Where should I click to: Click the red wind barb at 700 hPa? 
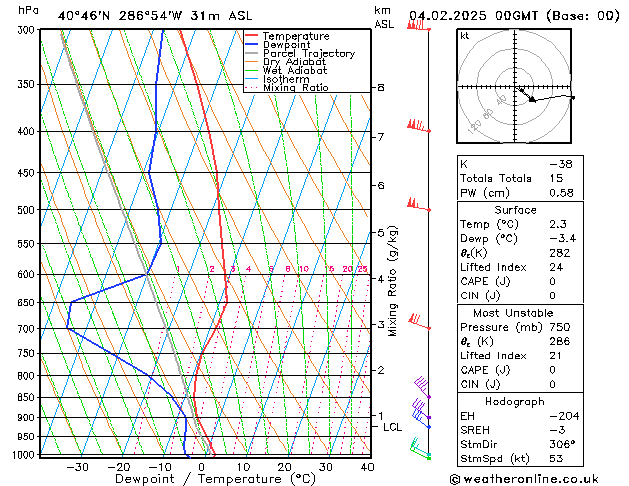pyautogui.click(x=419, y=322)
